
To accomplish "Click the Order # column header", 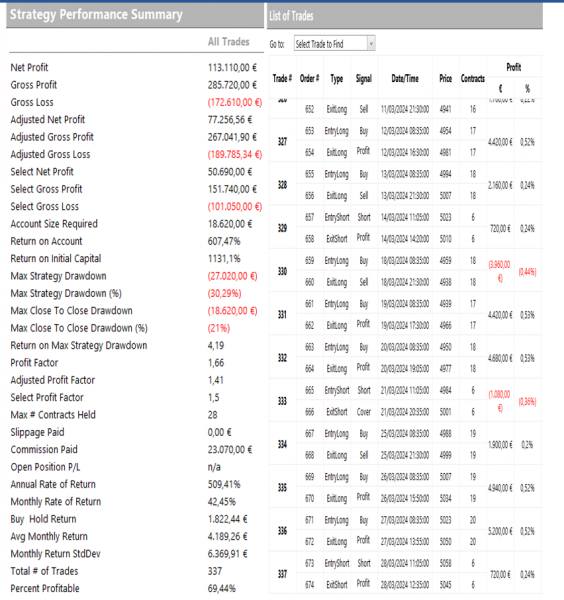I will pos(310,78).
